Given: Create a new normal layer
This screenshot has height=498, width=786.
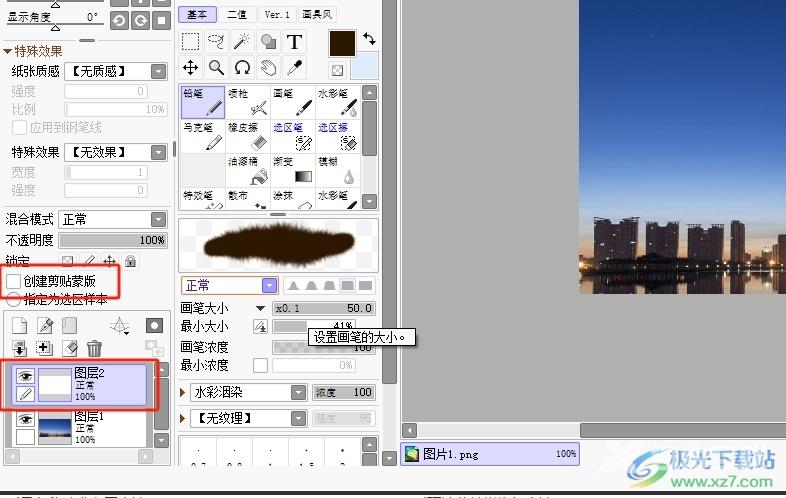Looking at the screenshot, I should point(19,325).
